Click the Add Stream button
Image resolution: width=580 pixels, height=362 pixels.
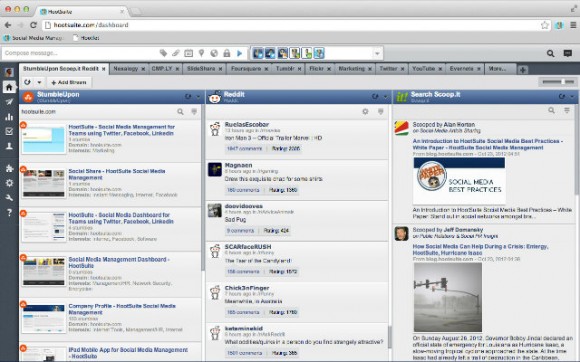pos(68,82)
